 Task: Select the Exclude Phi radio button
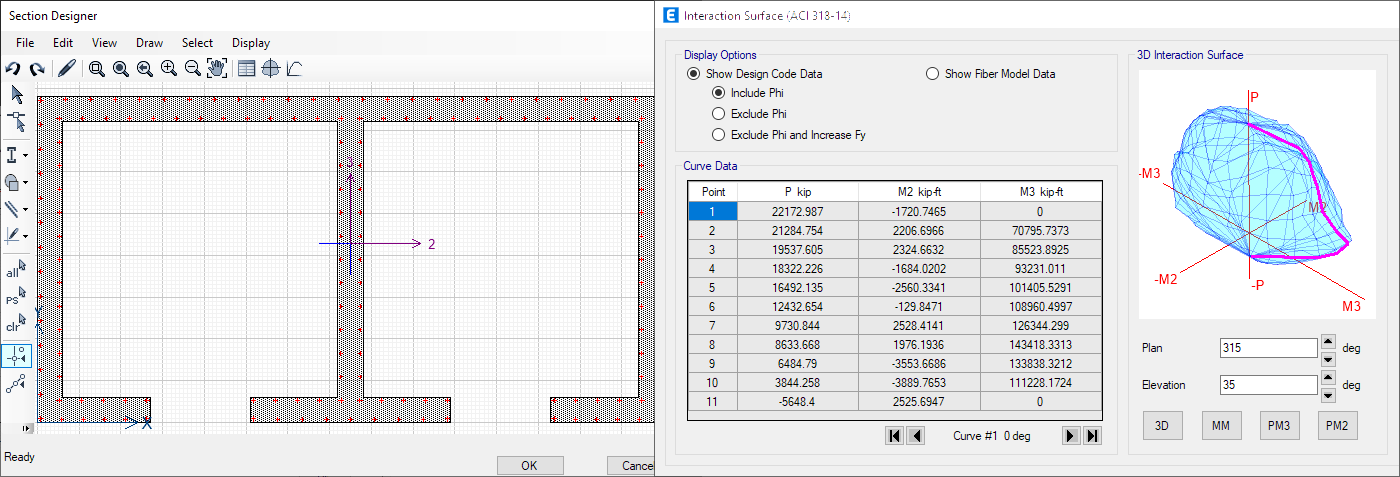pyautogui.click(x=718, y=114)
